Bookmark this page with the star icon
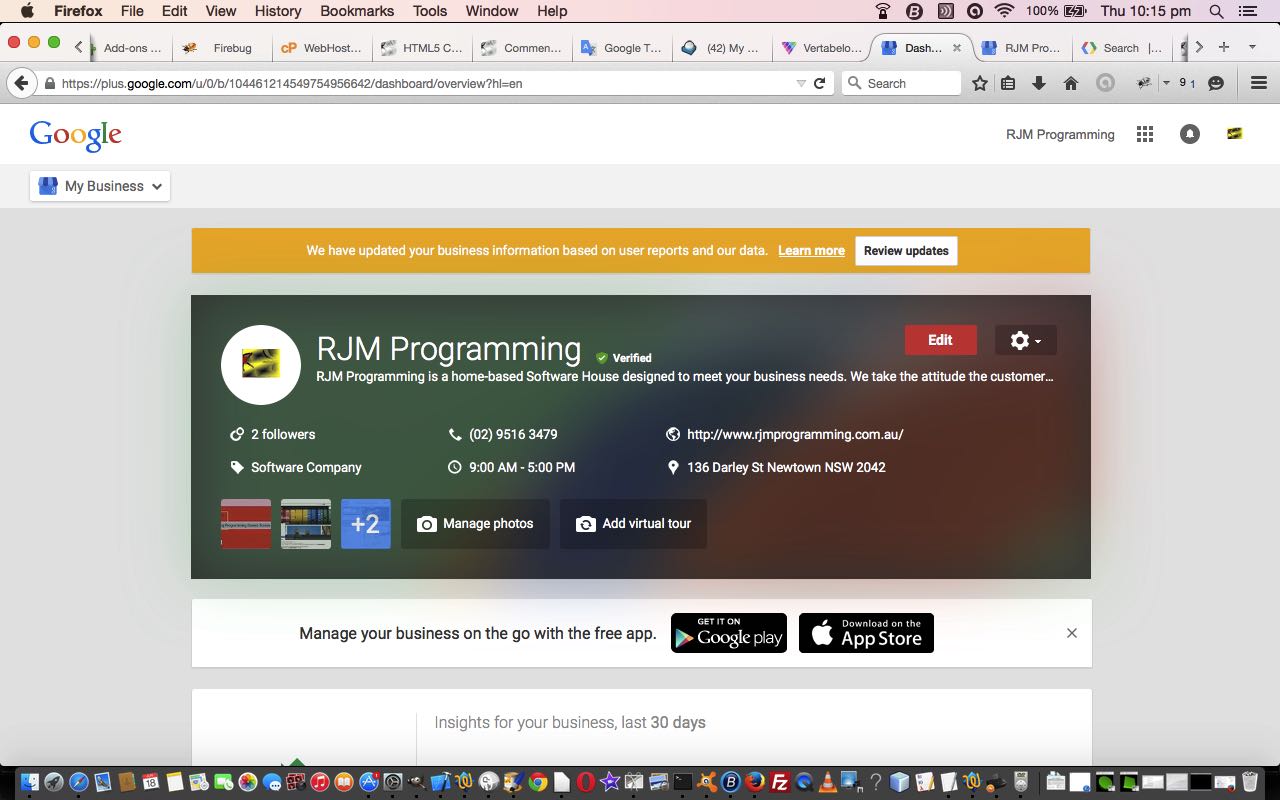 980,84
